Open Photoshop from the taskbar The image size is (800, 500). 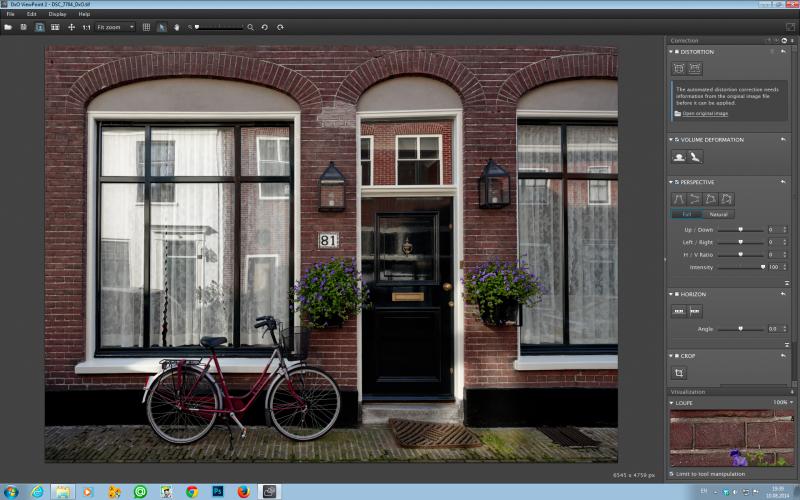click(x=218, y=492)
